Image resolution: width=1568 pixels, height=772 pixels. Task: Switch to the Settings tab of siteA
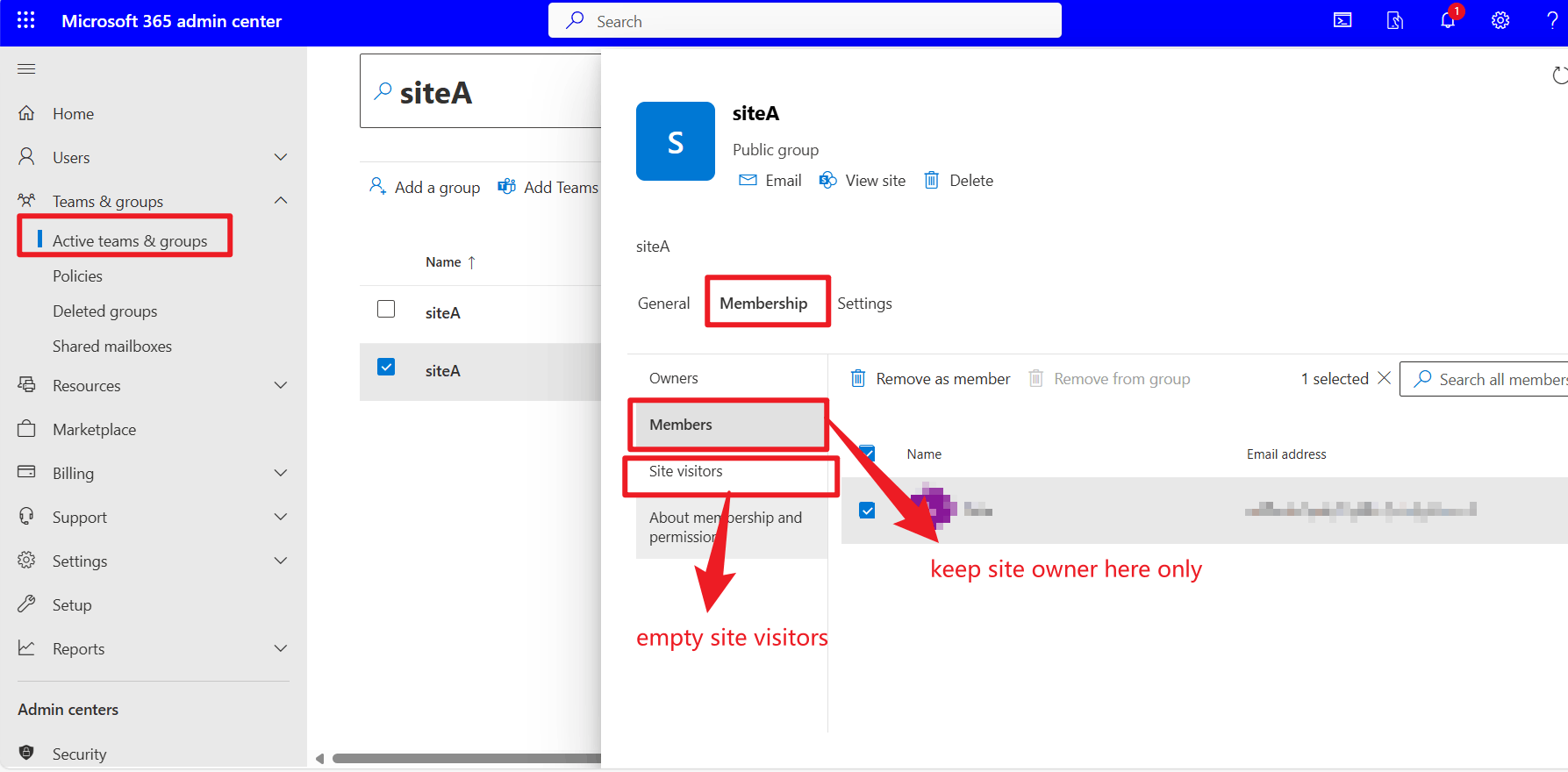point(864,303)
